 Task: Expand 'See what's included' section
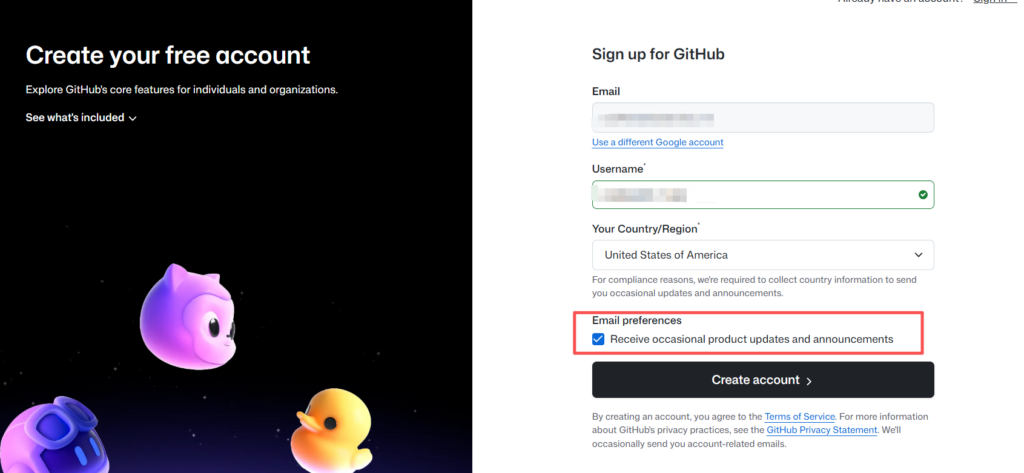76,118
